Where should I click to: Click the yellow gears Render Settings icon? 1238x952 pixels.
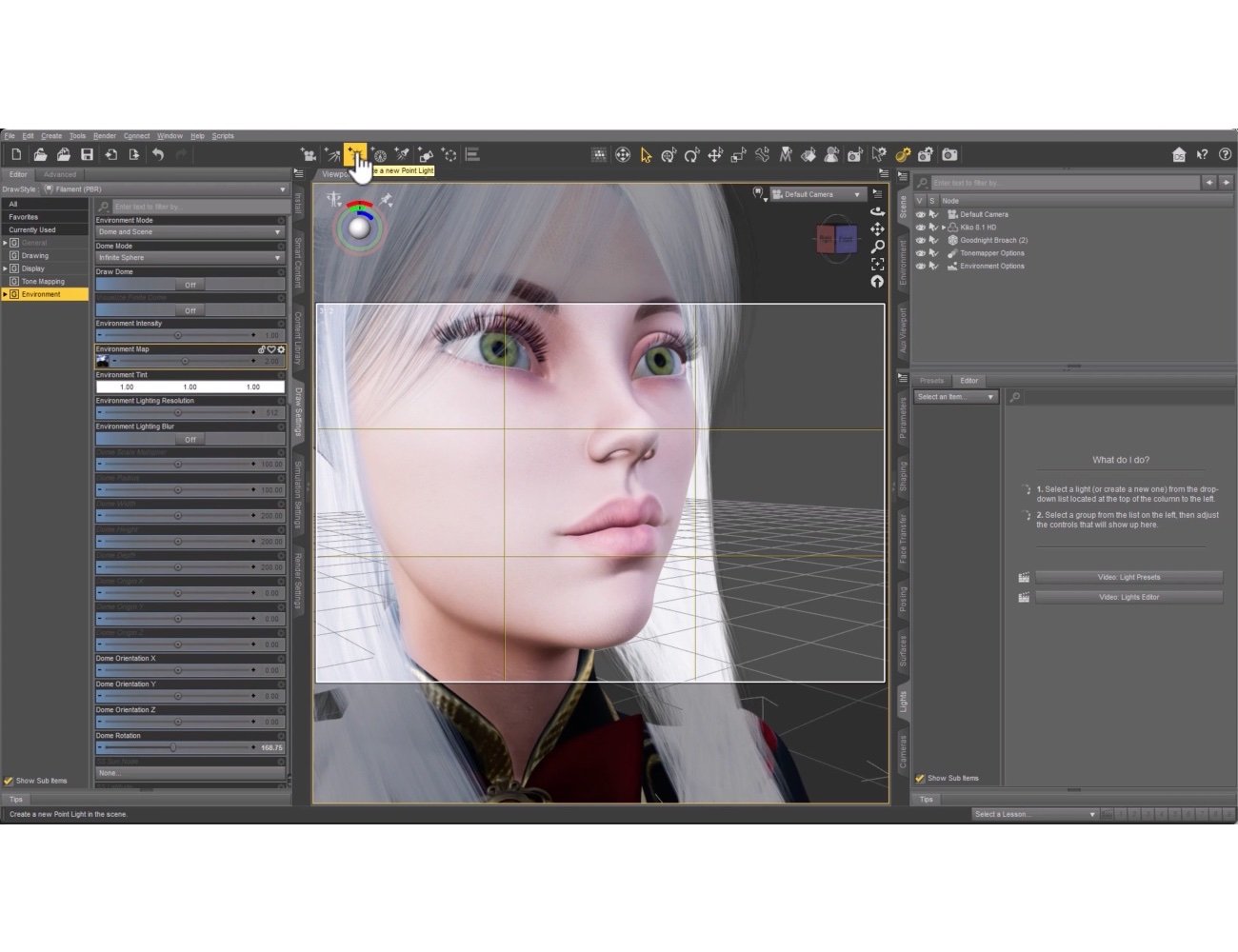click(903, 154)
